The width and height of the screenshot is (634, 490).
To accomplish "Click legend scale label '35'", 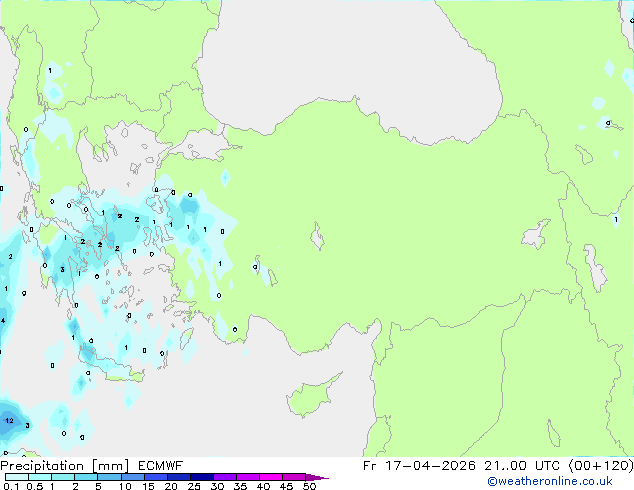I will coord(240,486).
